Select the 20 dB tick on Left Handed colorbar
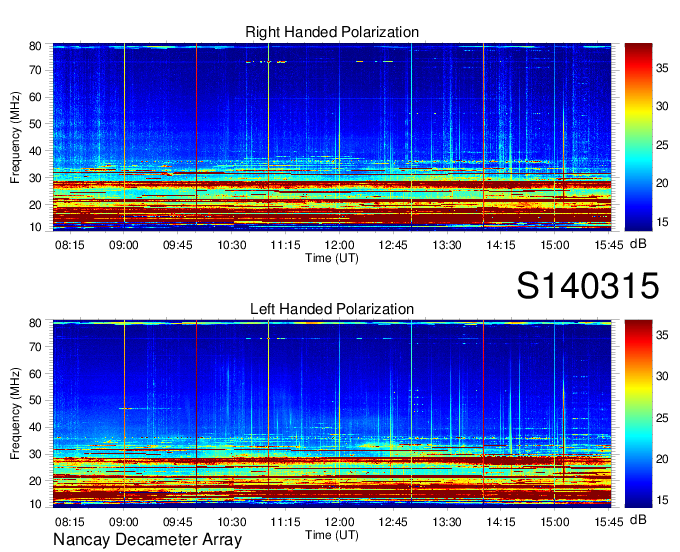The image size is (680, 552). coord(662,459)
